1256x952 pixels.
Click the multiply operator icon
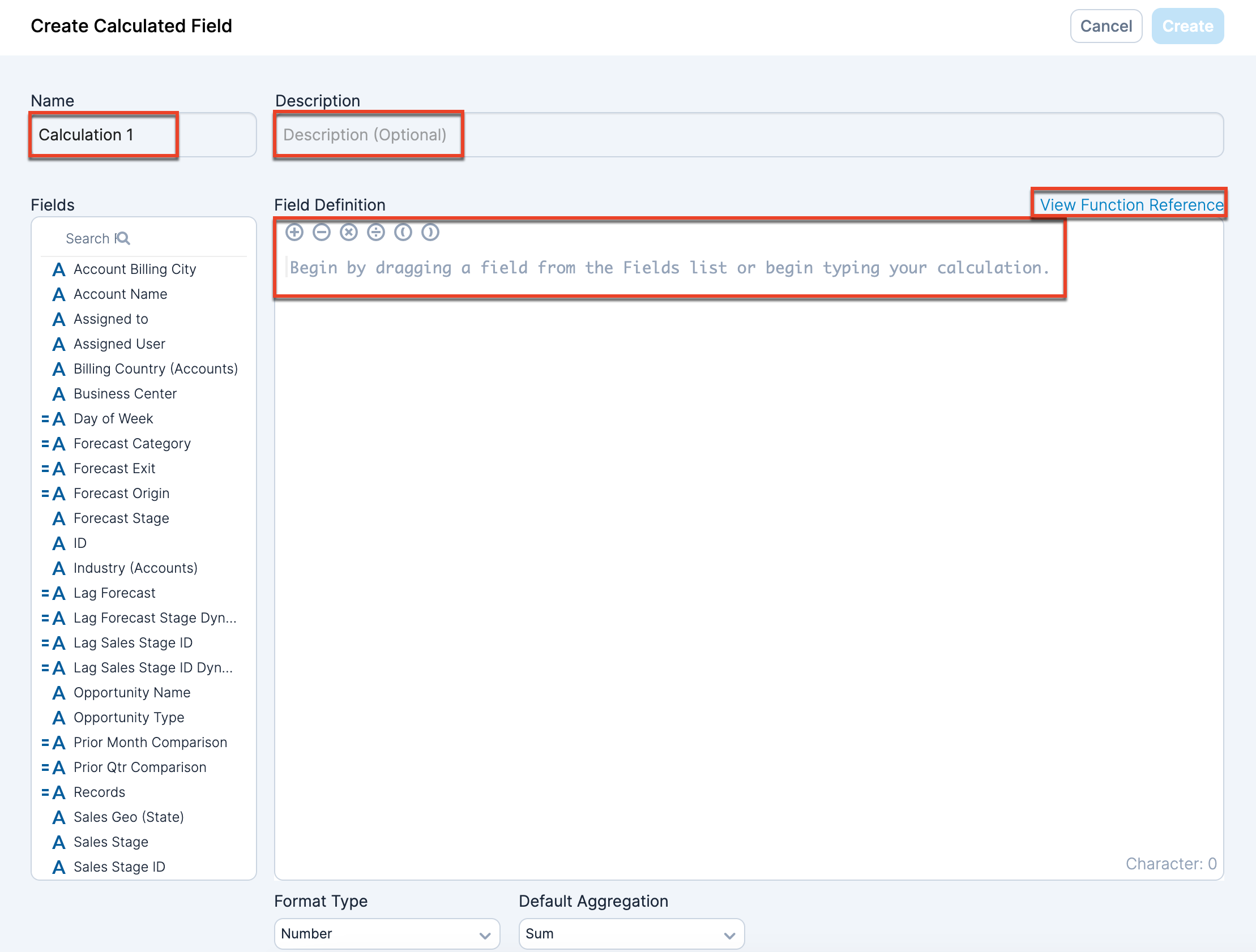349,232
